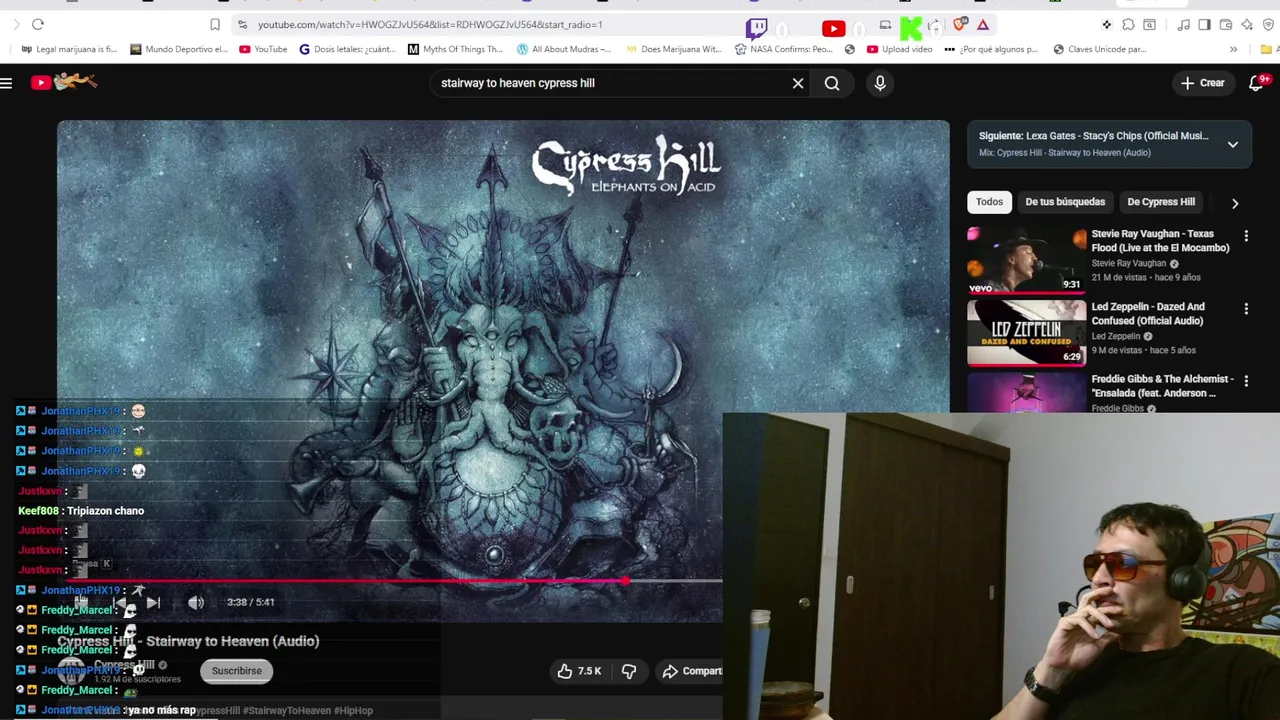Open Leo AI sparkle icon
Image resolution: width=1280 pixels, height=720 pixels.
pyautogui.click(x=1247, y=25)
